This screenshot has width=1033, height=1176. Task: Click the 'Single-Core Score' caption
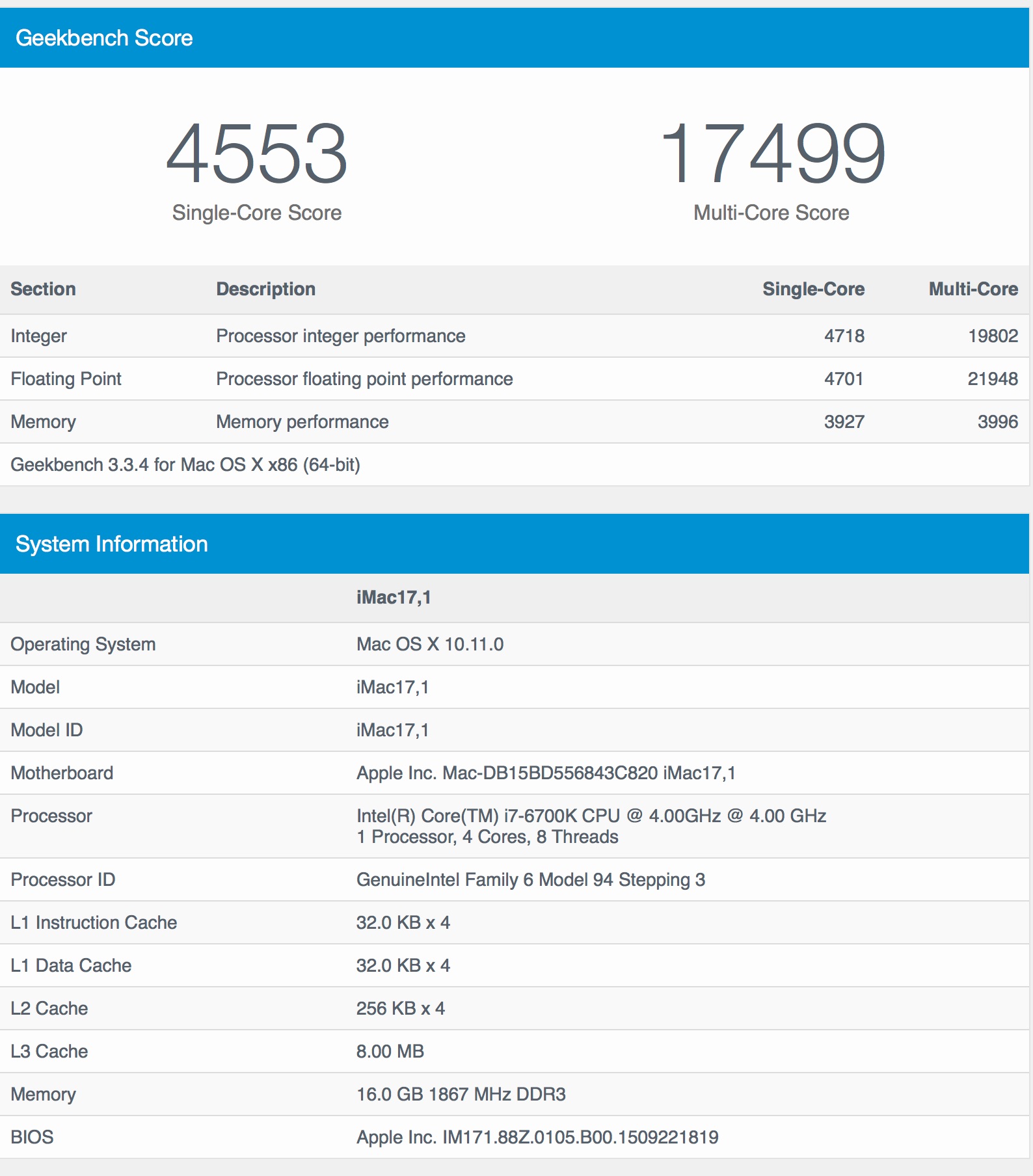[257, 213]
